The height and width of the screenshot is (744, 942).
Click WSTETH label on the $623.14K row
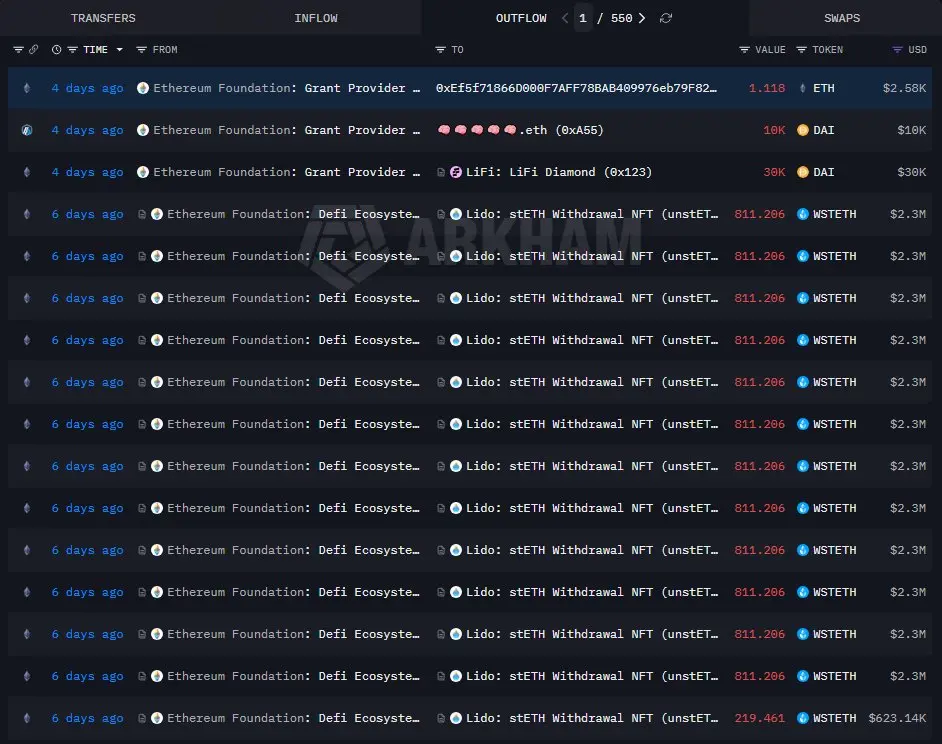[834, 718]
